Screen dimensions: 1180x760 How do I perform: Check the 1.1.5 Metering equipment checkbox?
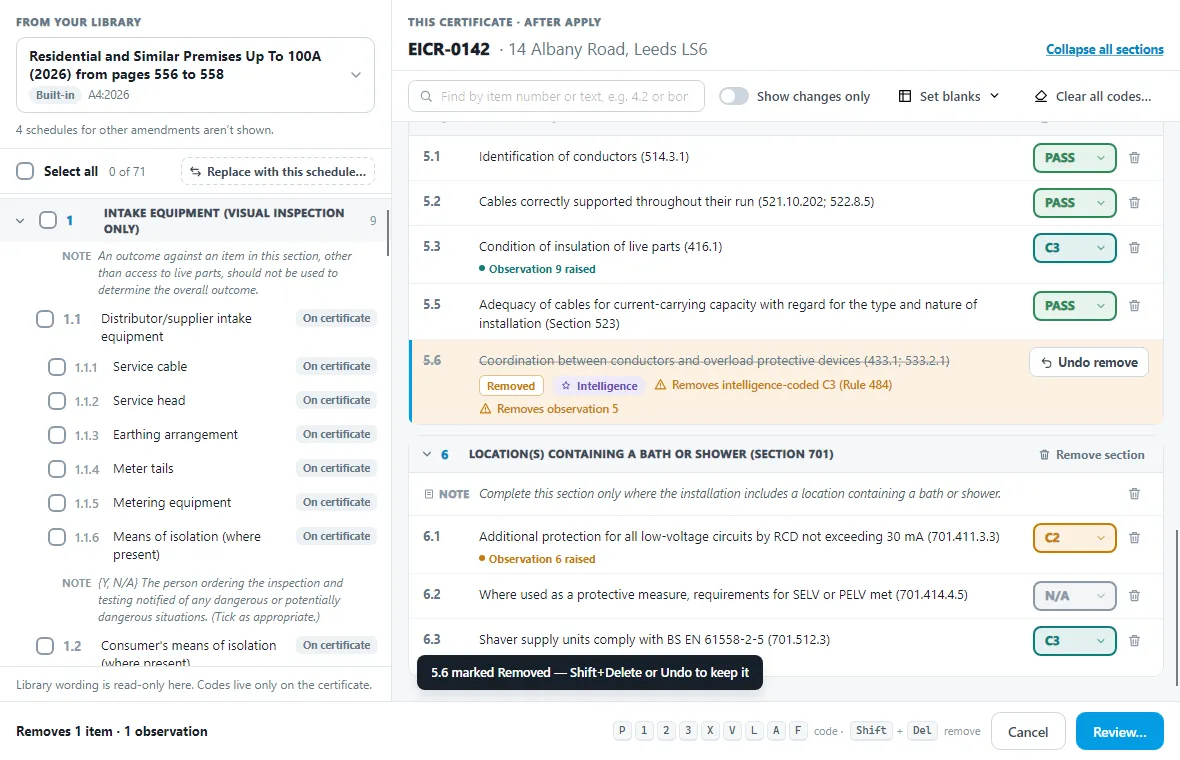(x=57, y=503)
